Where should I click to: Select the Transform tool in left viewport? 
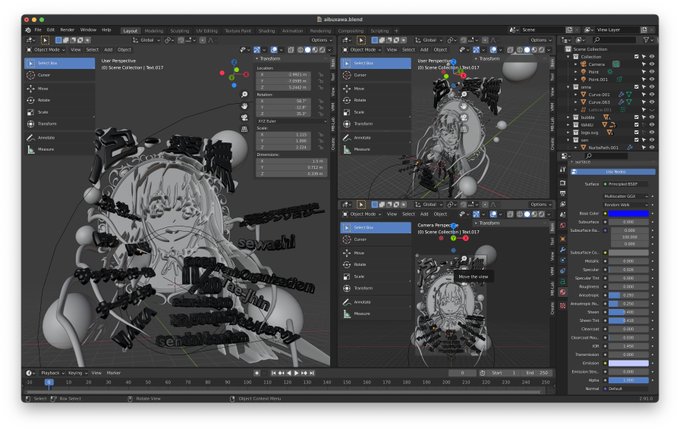tap(59, 124)
